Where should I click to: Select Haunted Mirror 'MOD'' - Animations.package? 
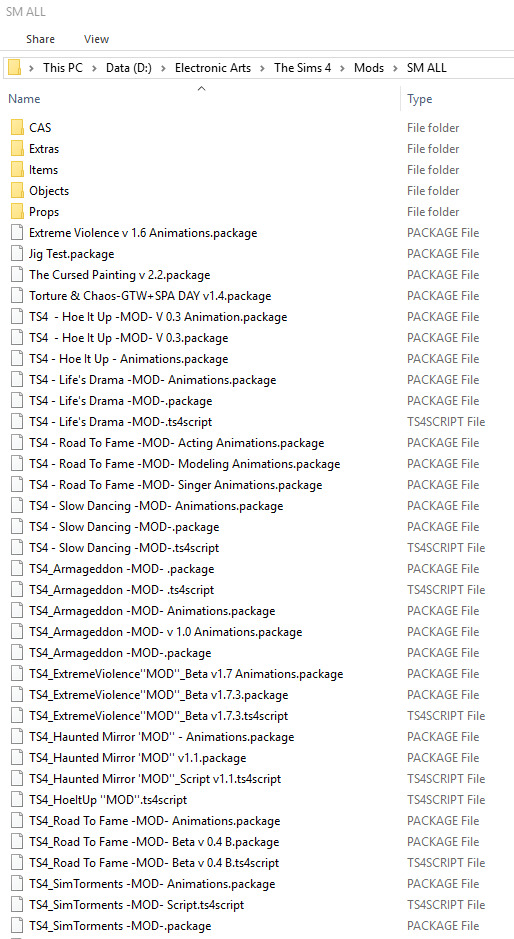(162, 737)
